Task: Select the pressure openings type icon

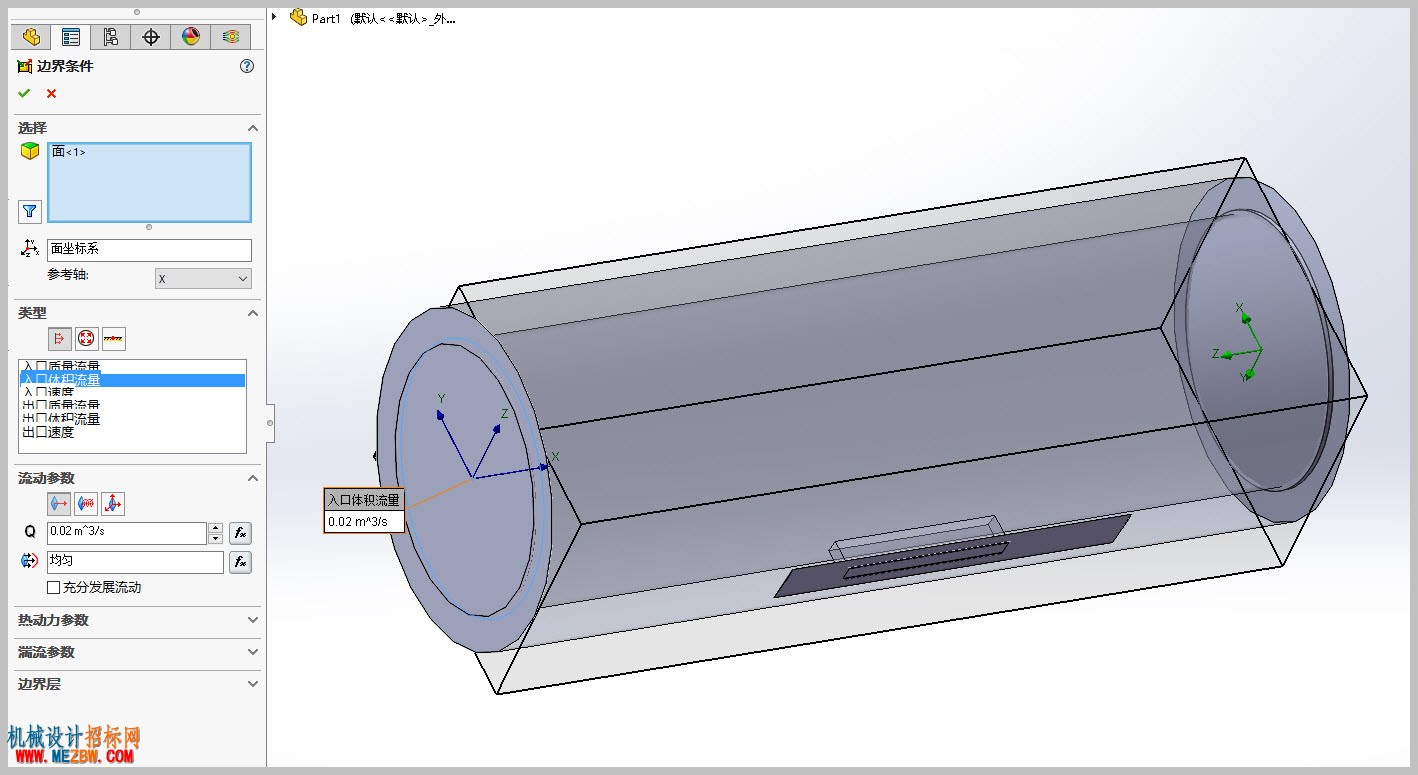Action: [87, 339]
